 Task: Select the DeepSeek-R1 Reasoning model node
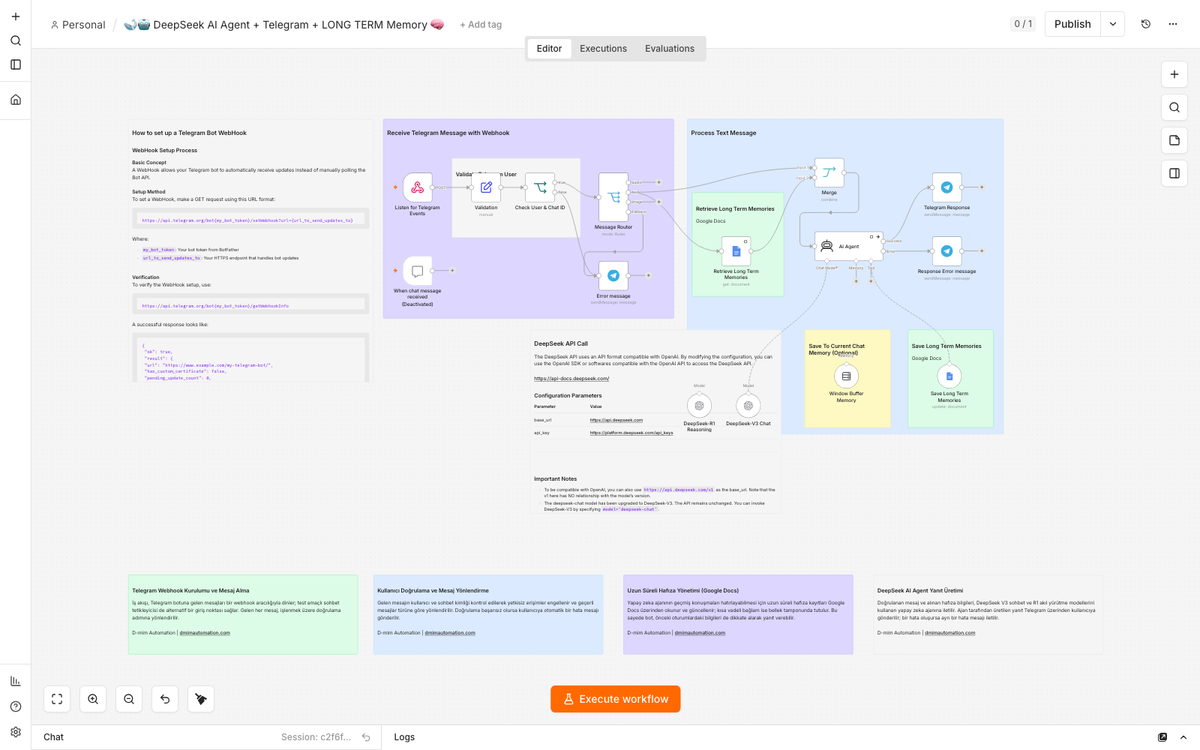[x=699, y=405]
